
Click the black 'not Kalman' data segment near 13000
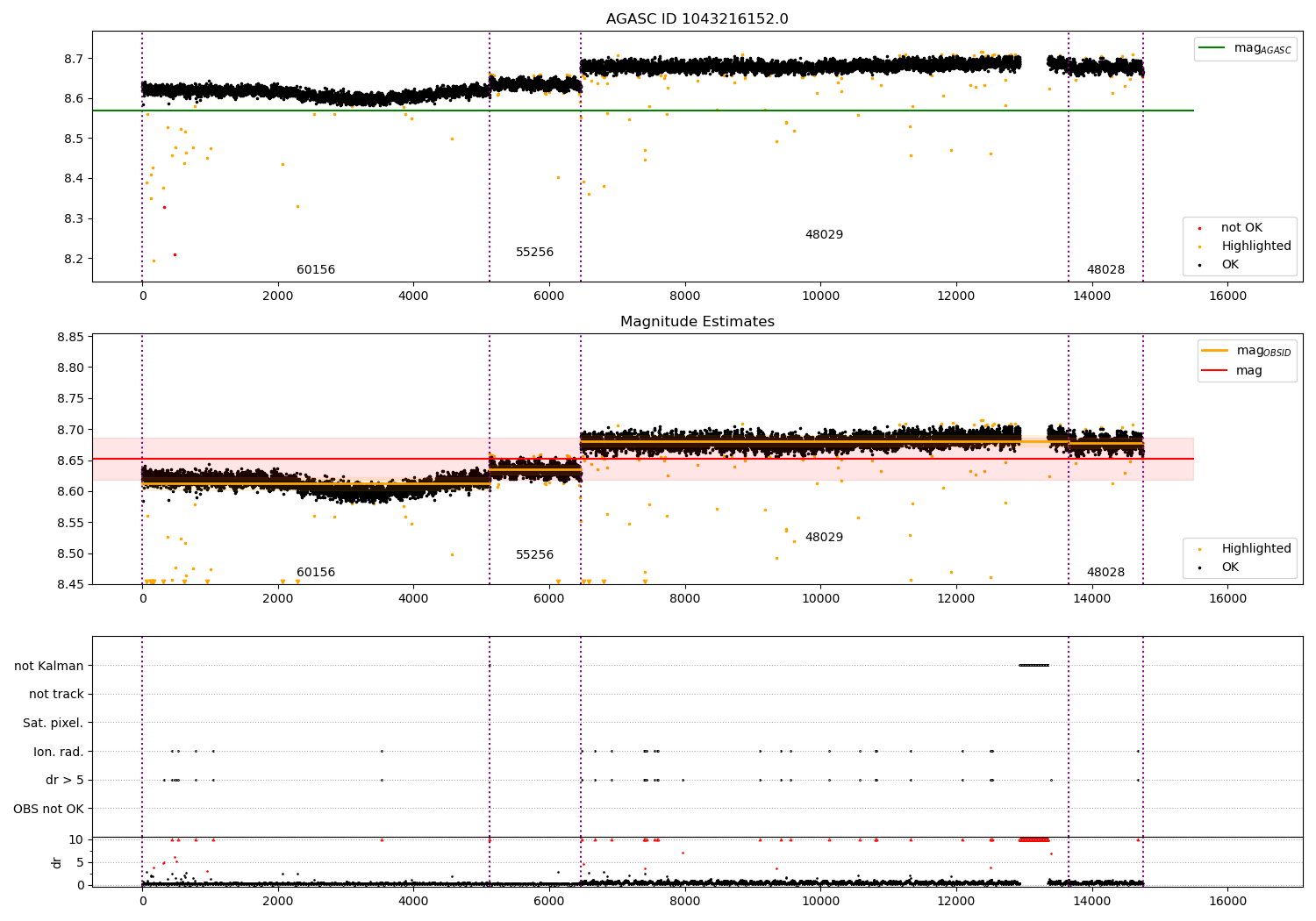pos(1033,666)
